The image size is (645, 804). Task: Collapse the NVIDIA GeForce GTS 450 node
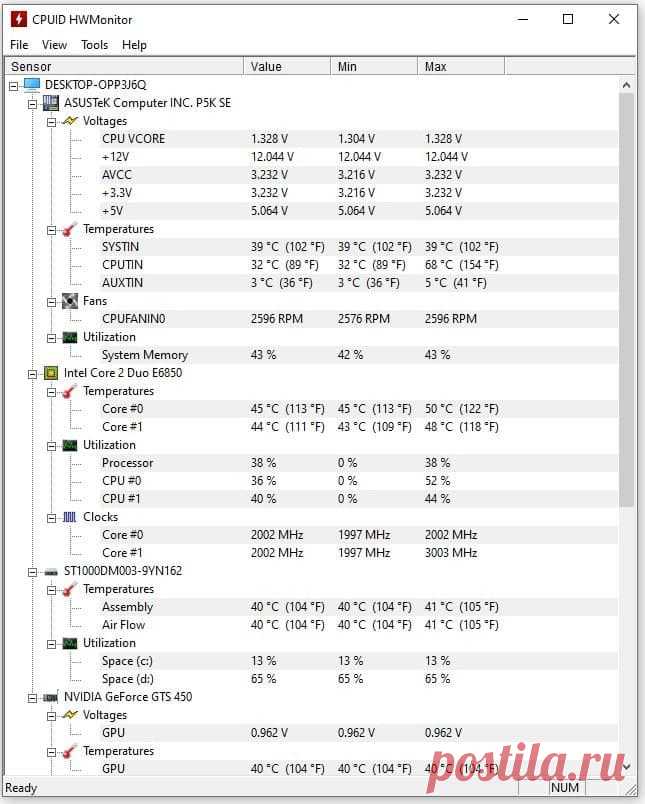tap(32, 698)
